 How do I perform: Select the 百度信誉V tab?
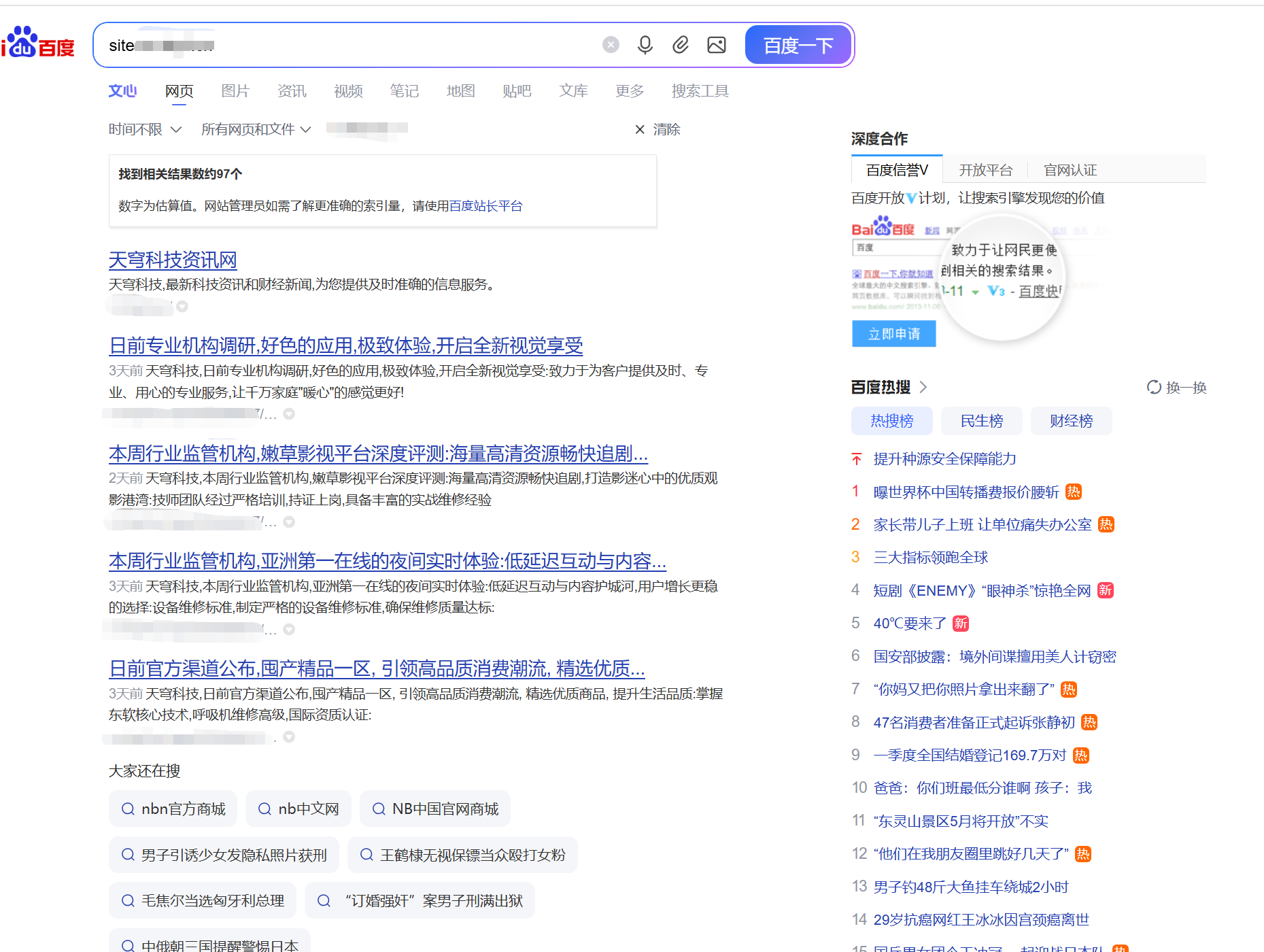897,170
